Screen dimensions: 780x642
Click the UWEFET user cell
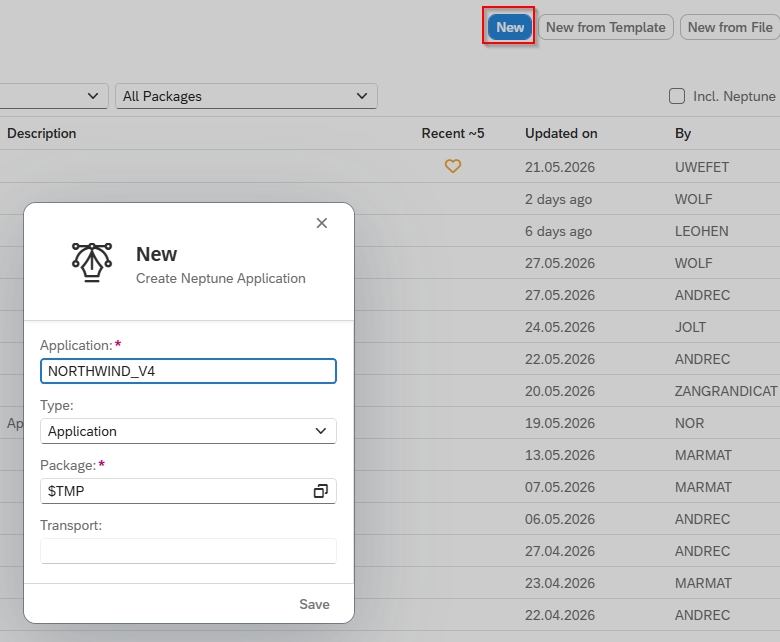[701, 167]
